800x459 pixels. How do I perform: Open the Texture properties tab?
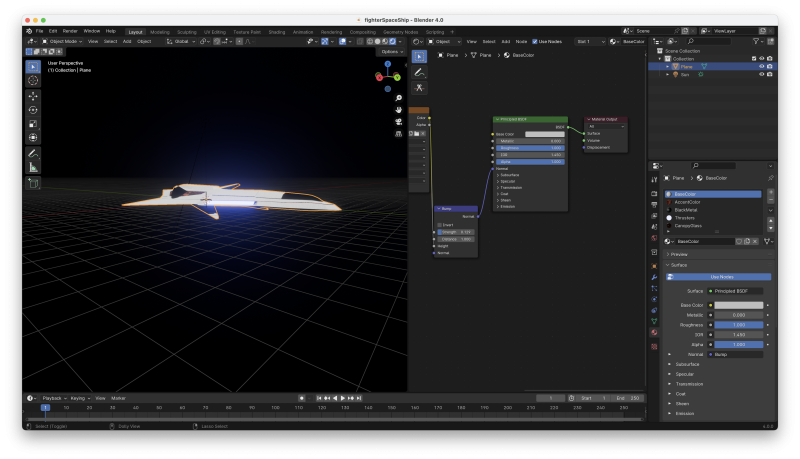654,347
